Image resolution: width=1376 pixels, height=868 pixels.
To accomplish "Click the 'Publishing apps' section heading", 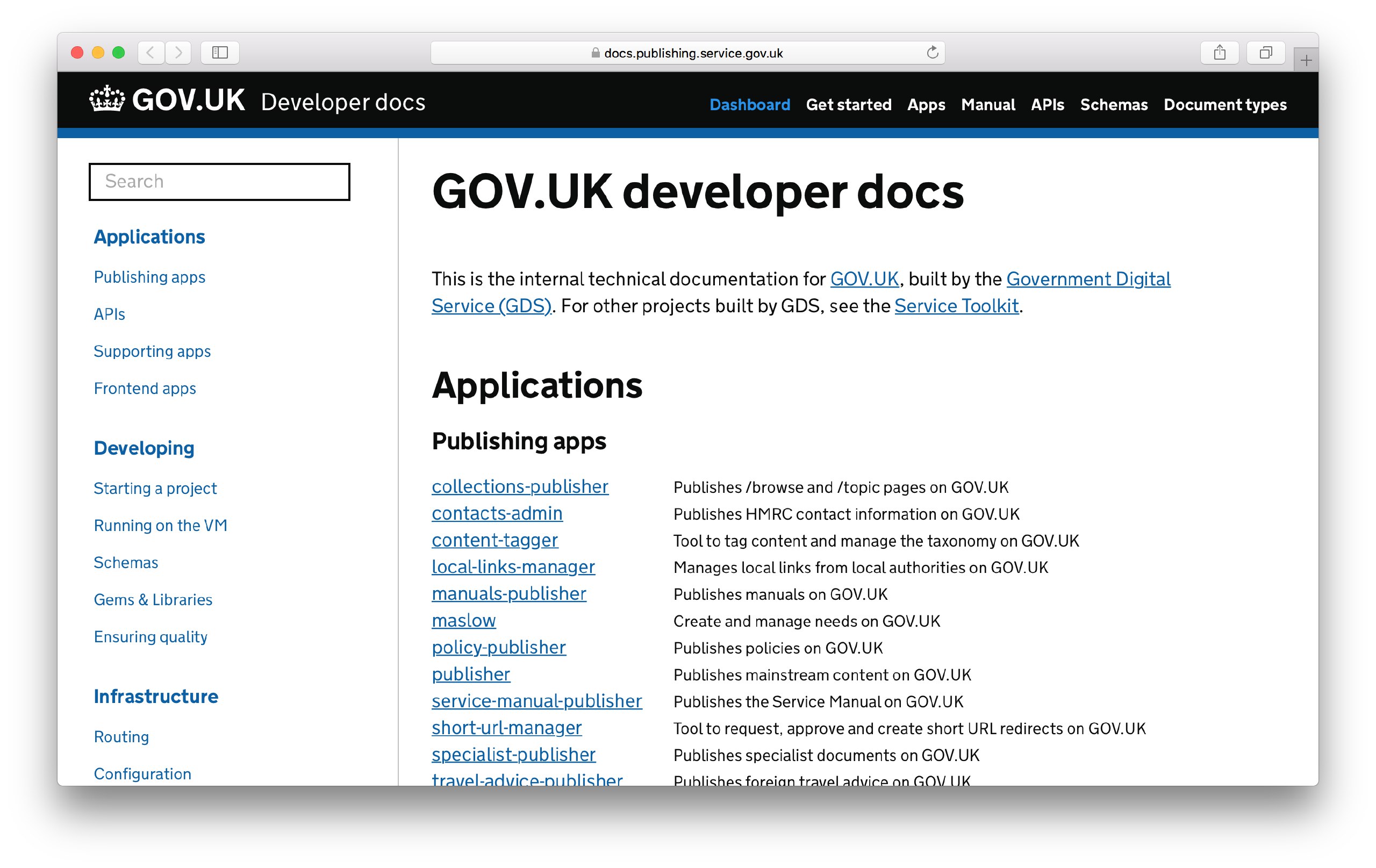I will (519, 442).
